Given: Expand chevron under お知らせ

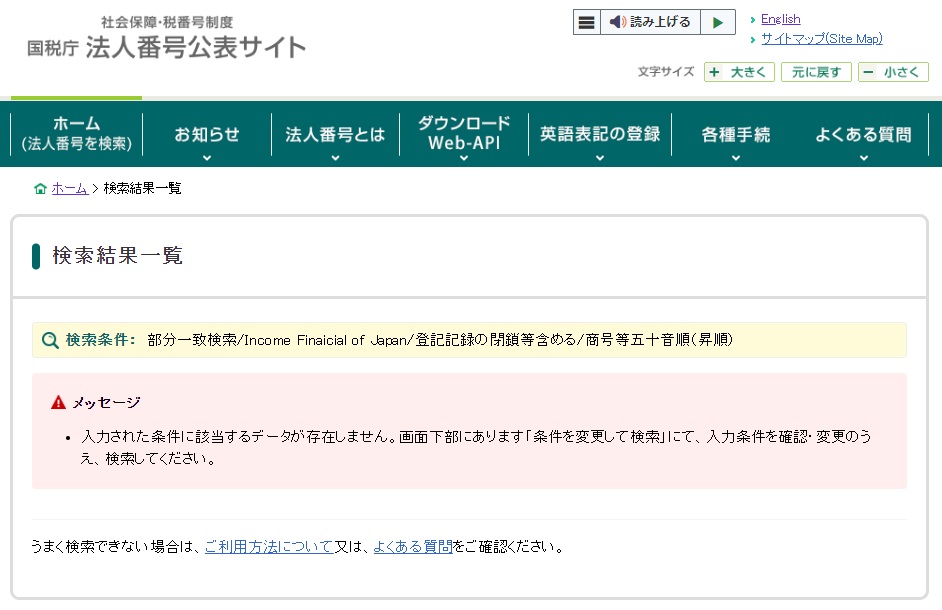Looking at the screenshot, I should pyautogui.click(x=207, y=158).
